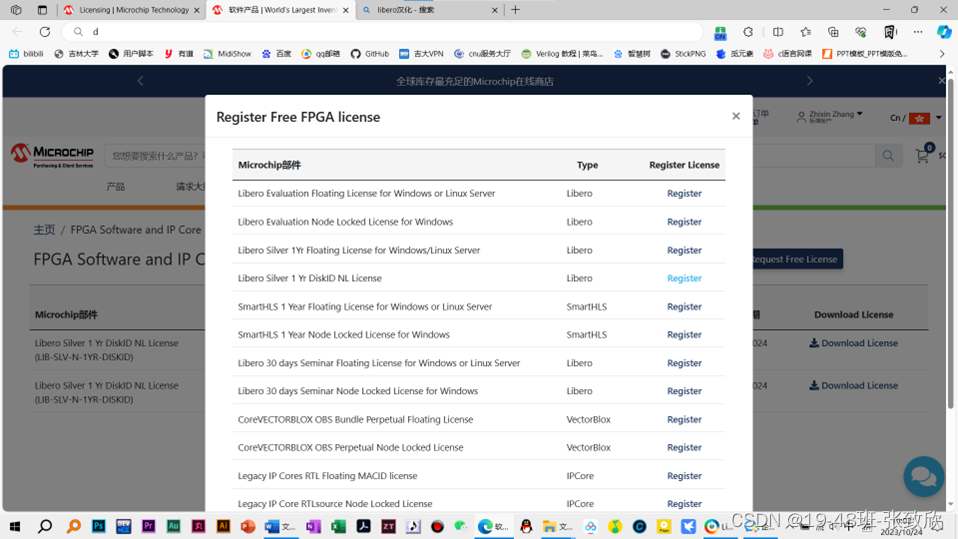Open WeChat from taskbar
The image size is (958, 539).
461,526
